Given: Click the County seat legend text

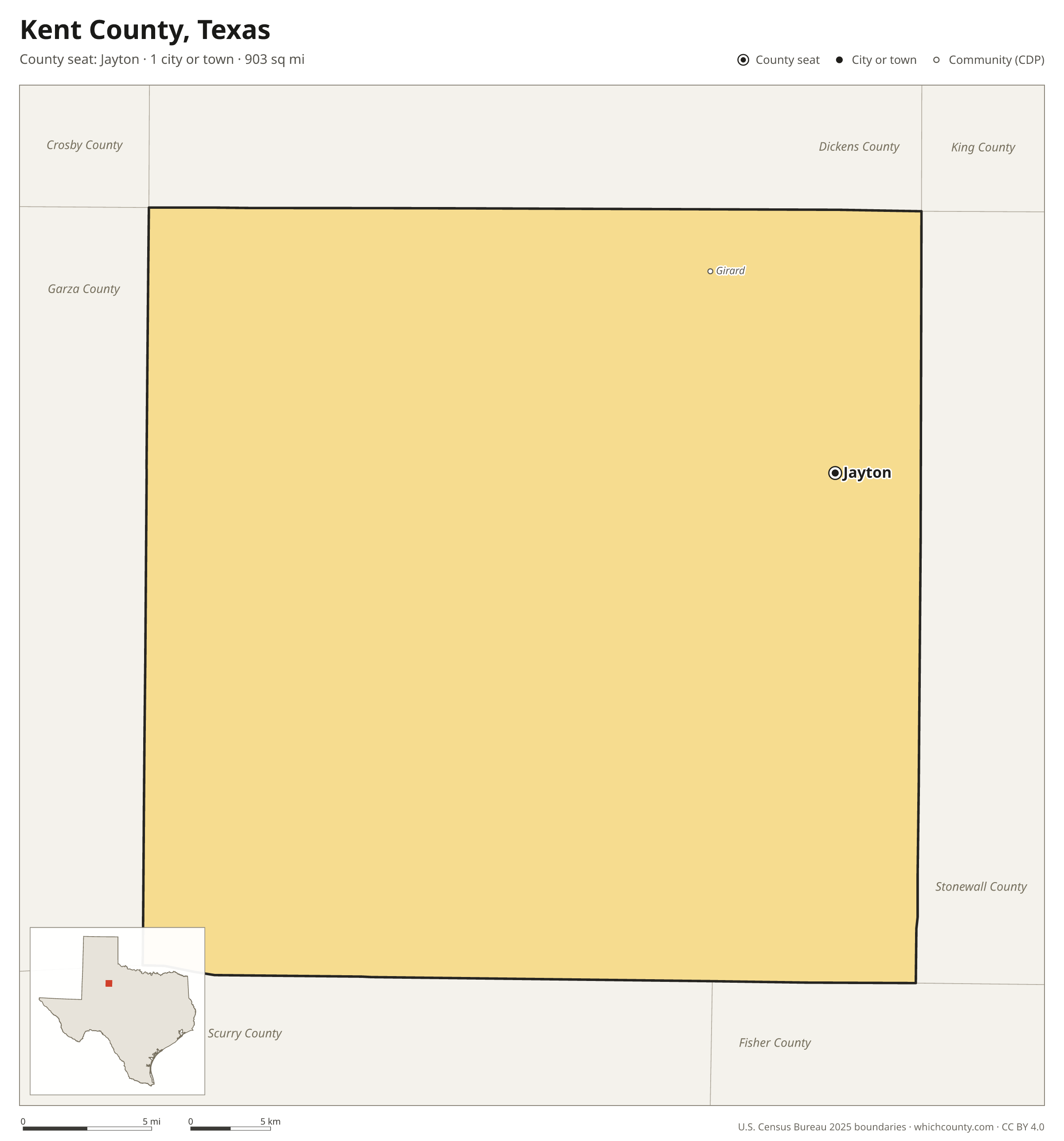Looking at the screenshot, I should click(787, 60).
